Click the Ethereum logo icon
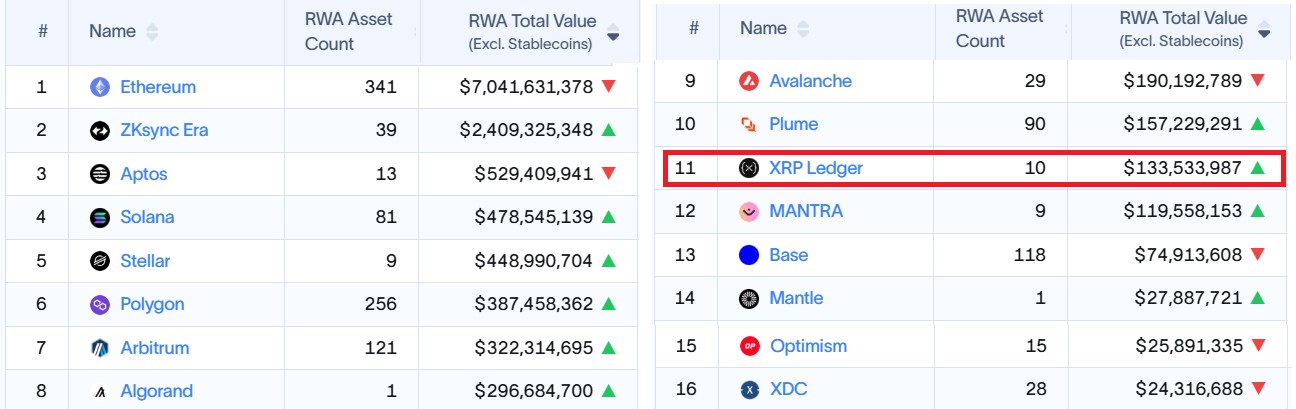Viewport: 1296px width, 409px height. coord(100,87)
